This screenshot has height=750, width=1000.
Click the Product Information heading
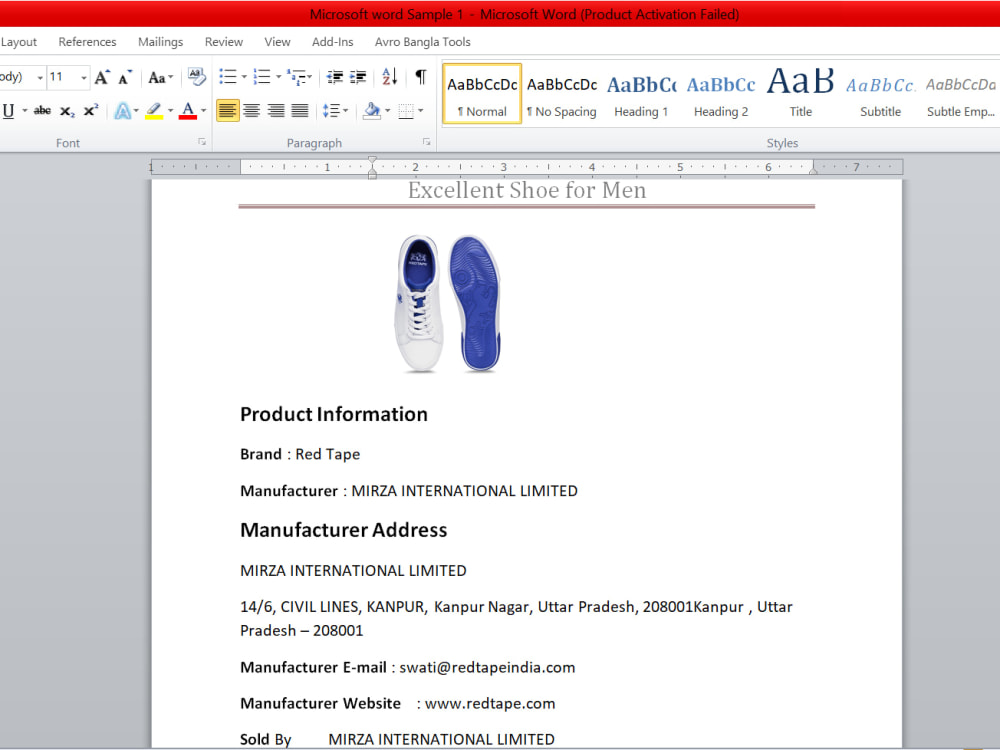coord(334,415)
